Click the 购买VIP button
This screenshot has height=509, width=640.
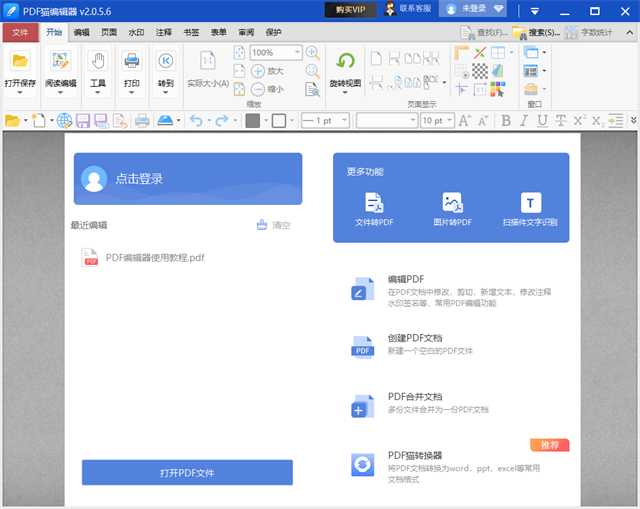[351, 9]
